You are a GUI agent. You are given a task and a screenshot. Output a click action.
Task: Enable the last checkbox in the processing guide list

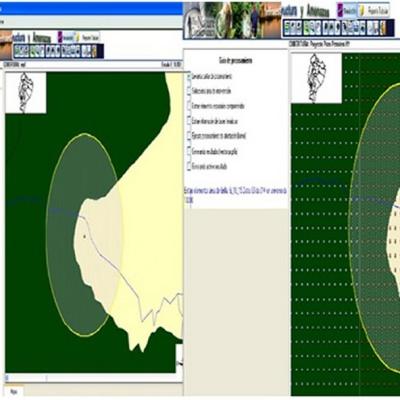coord(189,166)
